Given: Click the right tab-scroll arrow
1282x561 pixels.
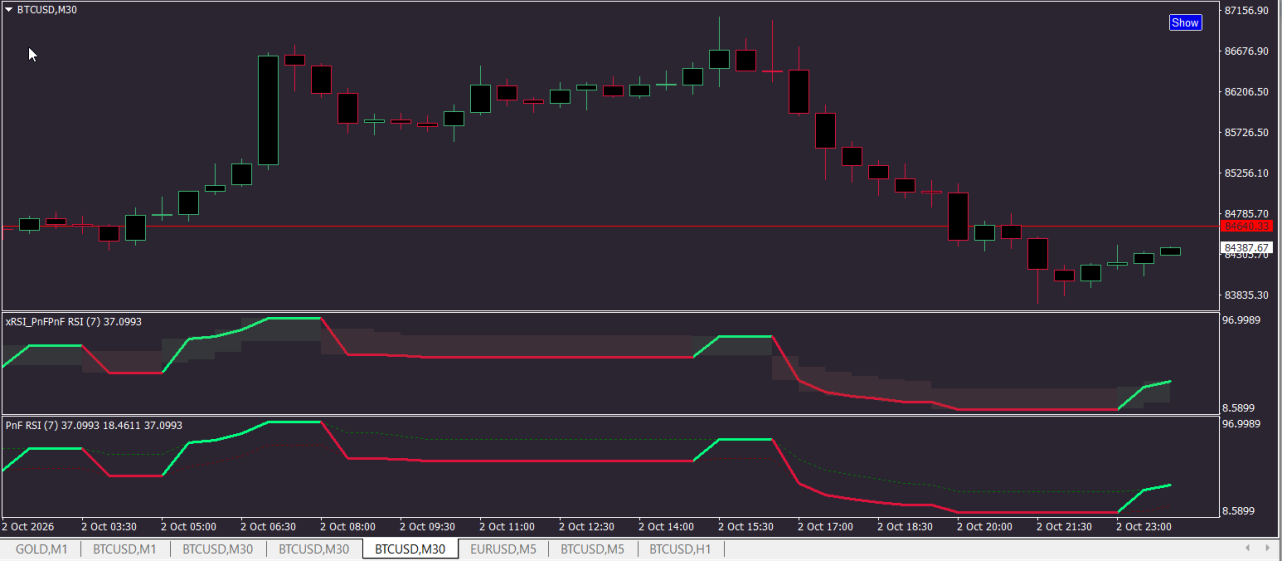Looking at the screenshot, I should coord(1267,548).
